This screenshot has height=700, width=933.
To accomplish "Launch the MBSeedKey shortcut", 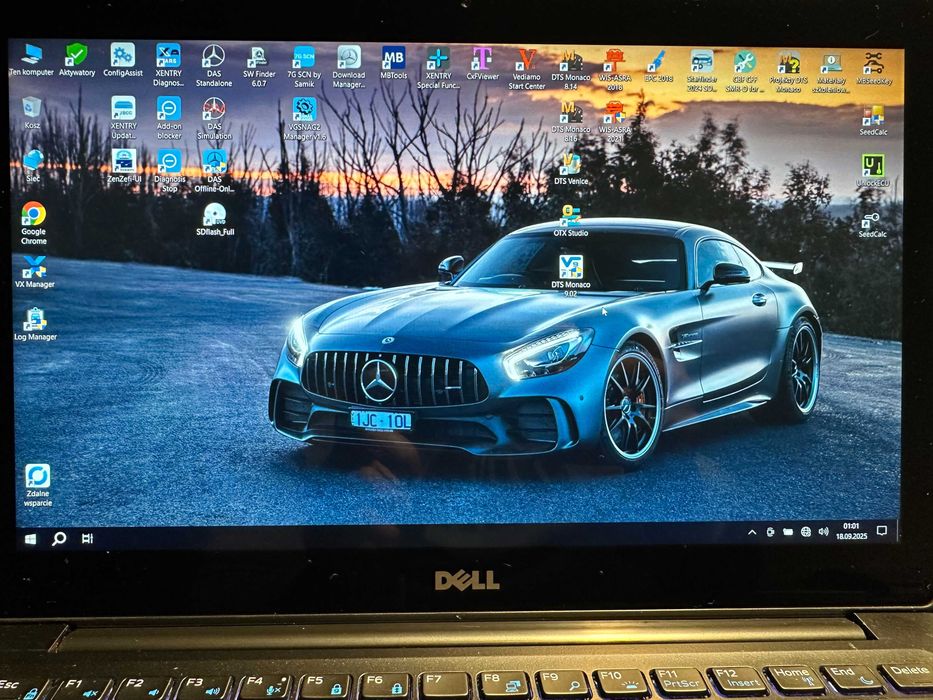I will click(x=873, y=68).
